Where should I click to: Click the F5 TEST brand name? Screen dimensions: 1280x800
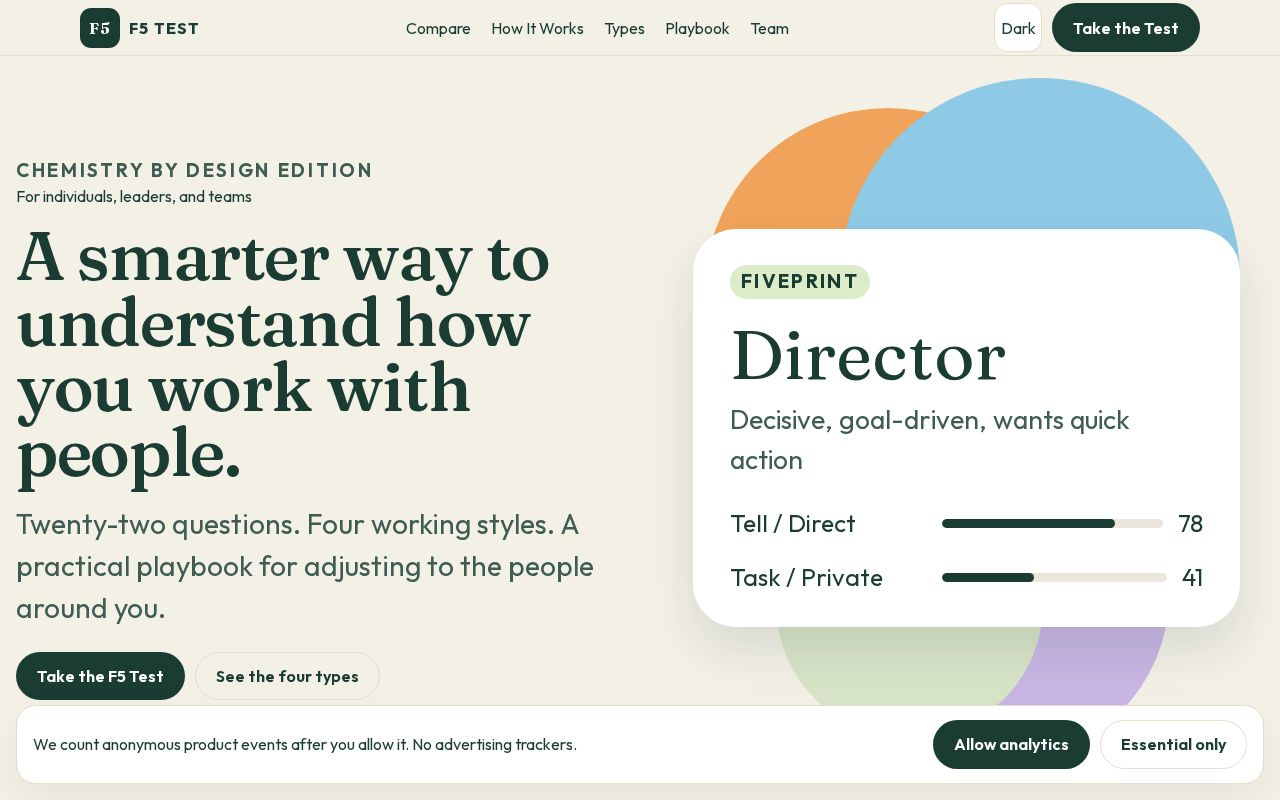click(x=164, y=28)
